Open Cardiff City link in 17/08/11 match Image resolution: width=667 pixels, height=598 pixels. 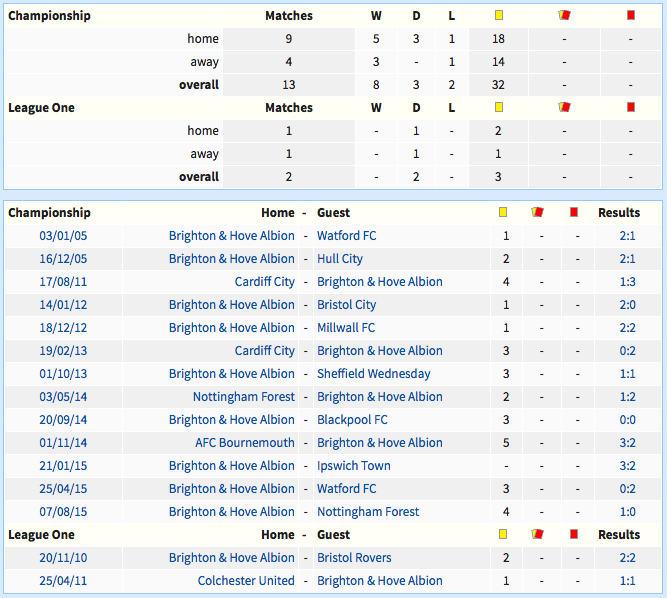click(x=265, y=282)
